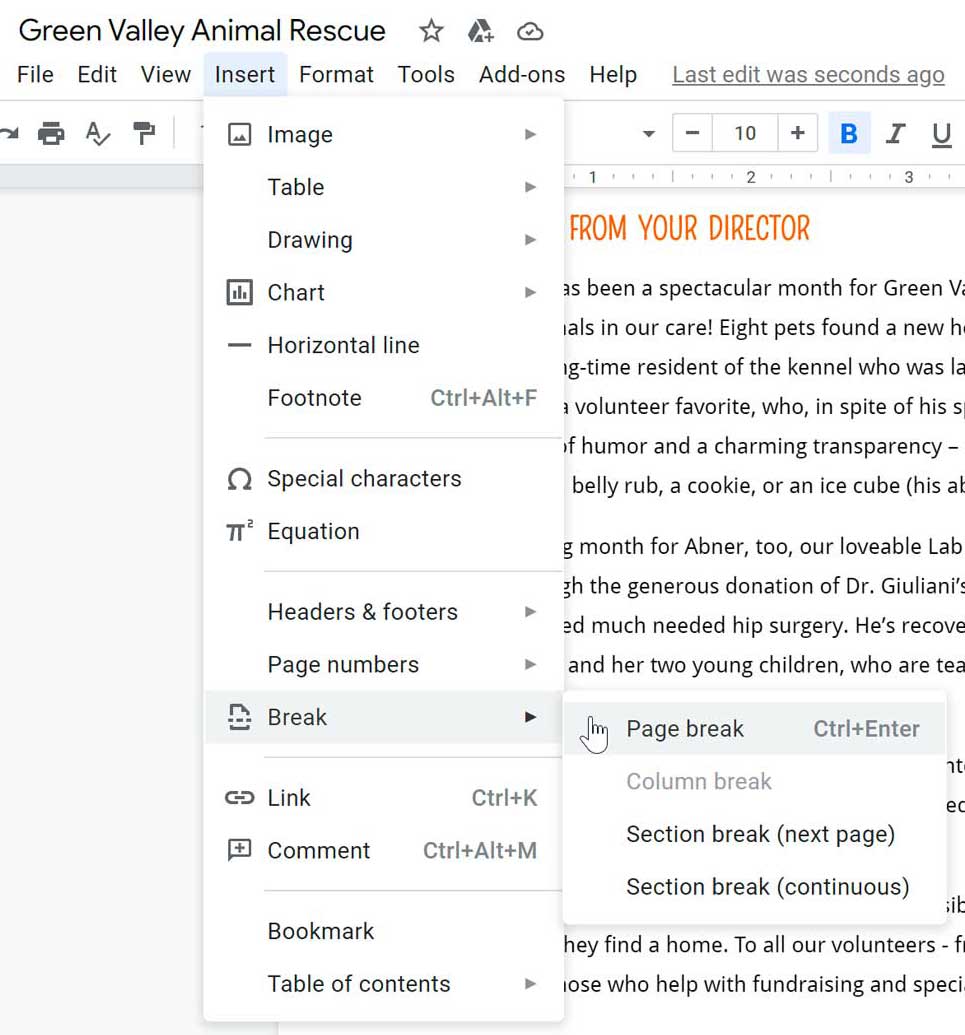
Task: Open the Format menu
Action: click(336, 75)
